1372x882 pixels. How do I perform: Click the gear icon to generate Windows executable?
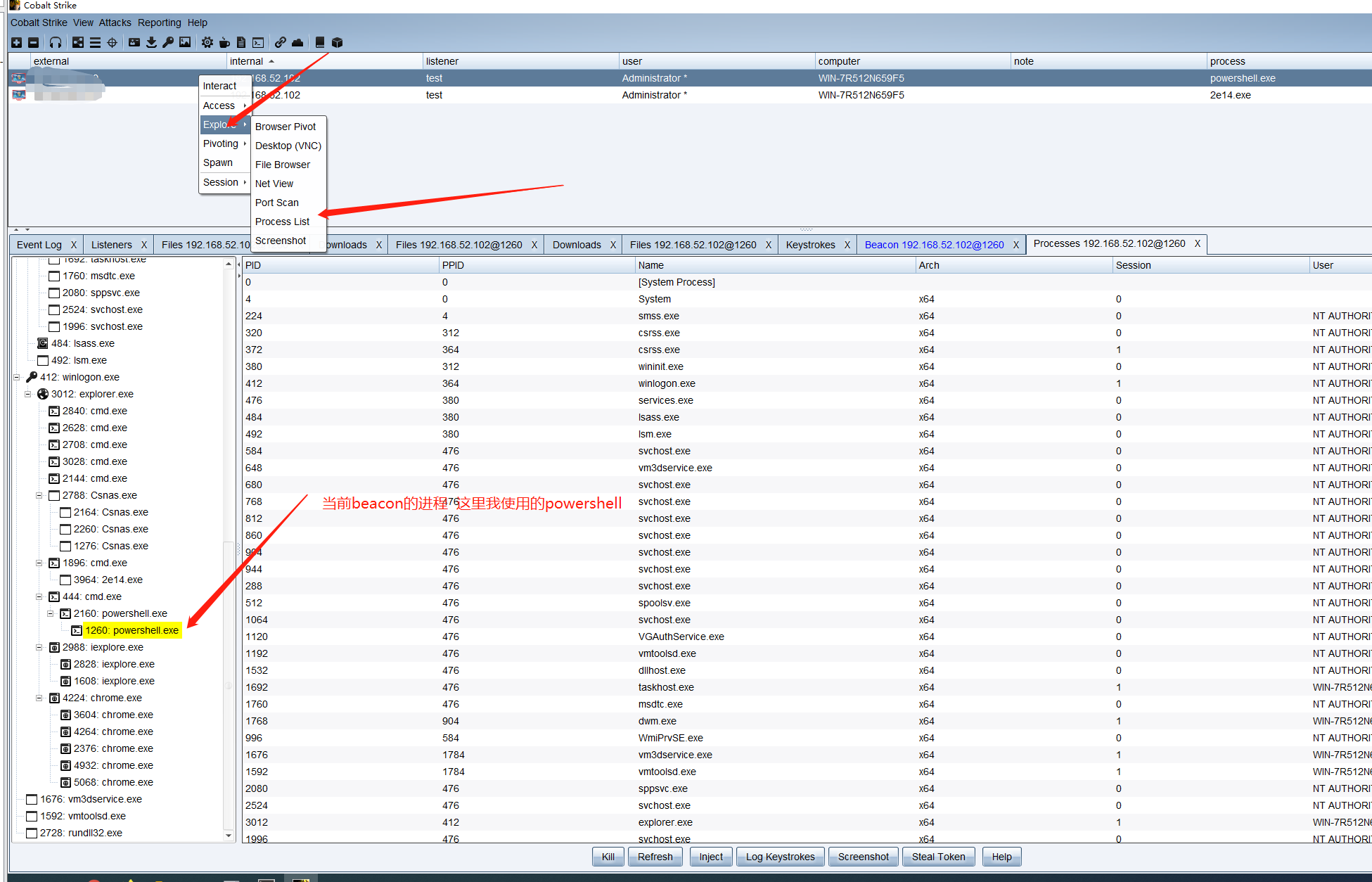click(x=207, y=42)
